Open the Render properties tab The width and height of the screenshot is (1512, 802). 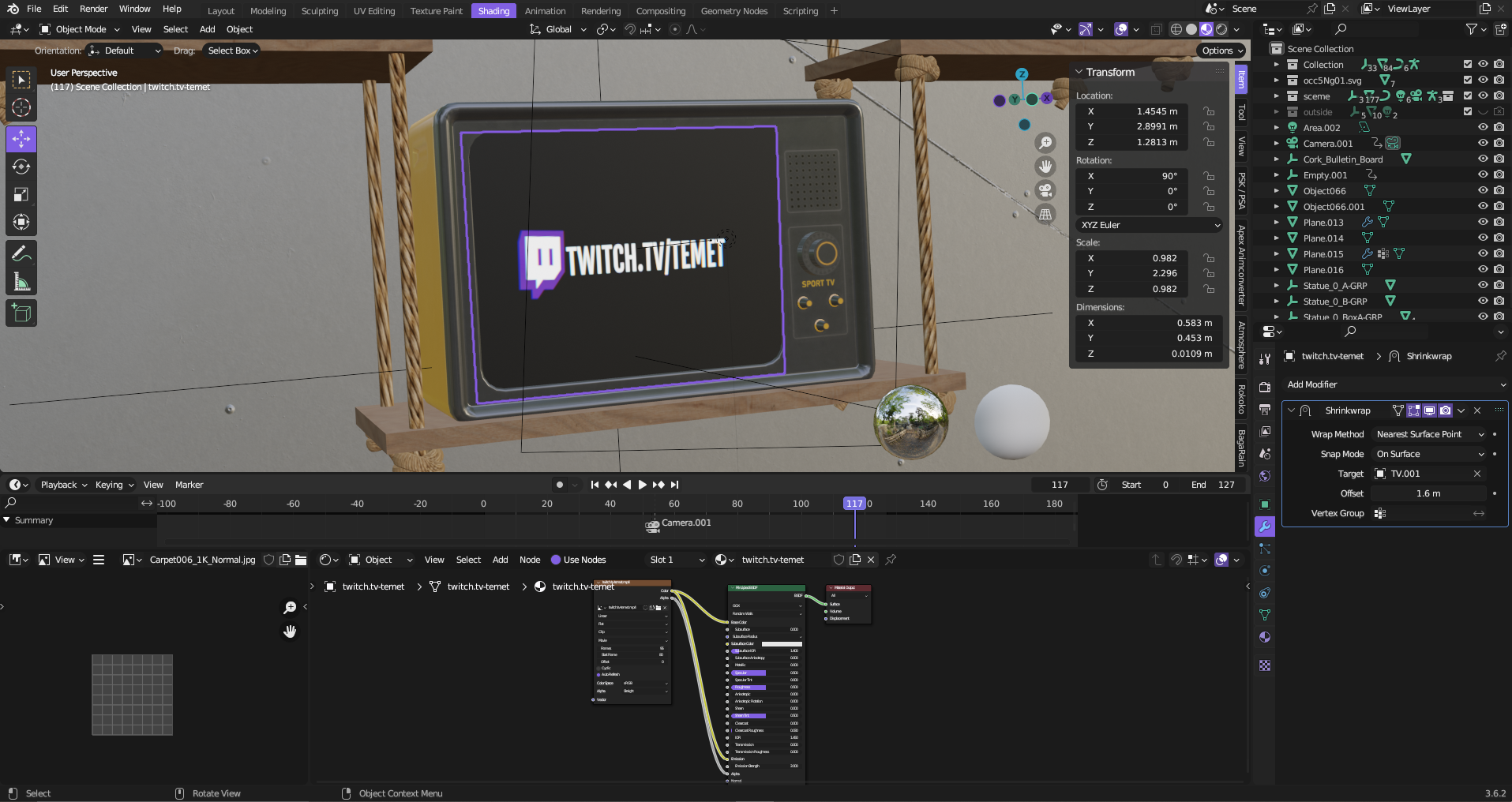point(1265,387)
